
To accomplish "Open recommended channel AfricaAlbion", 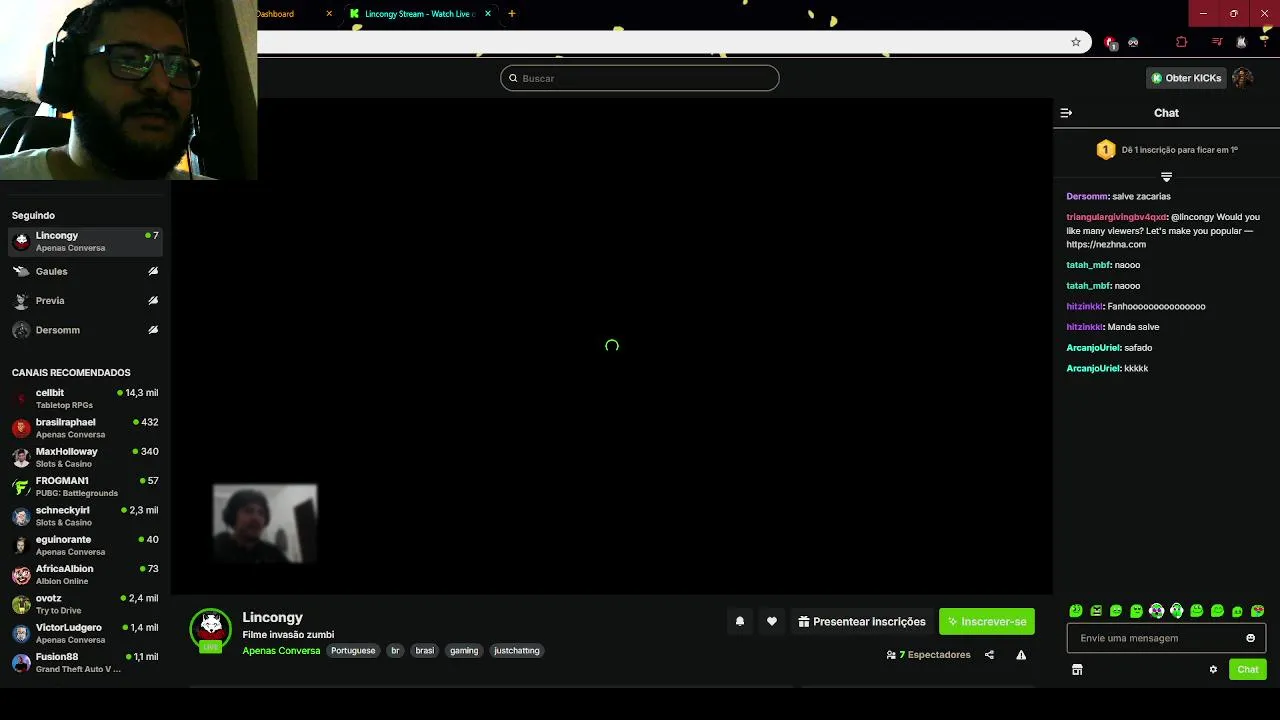I will 85,574.
